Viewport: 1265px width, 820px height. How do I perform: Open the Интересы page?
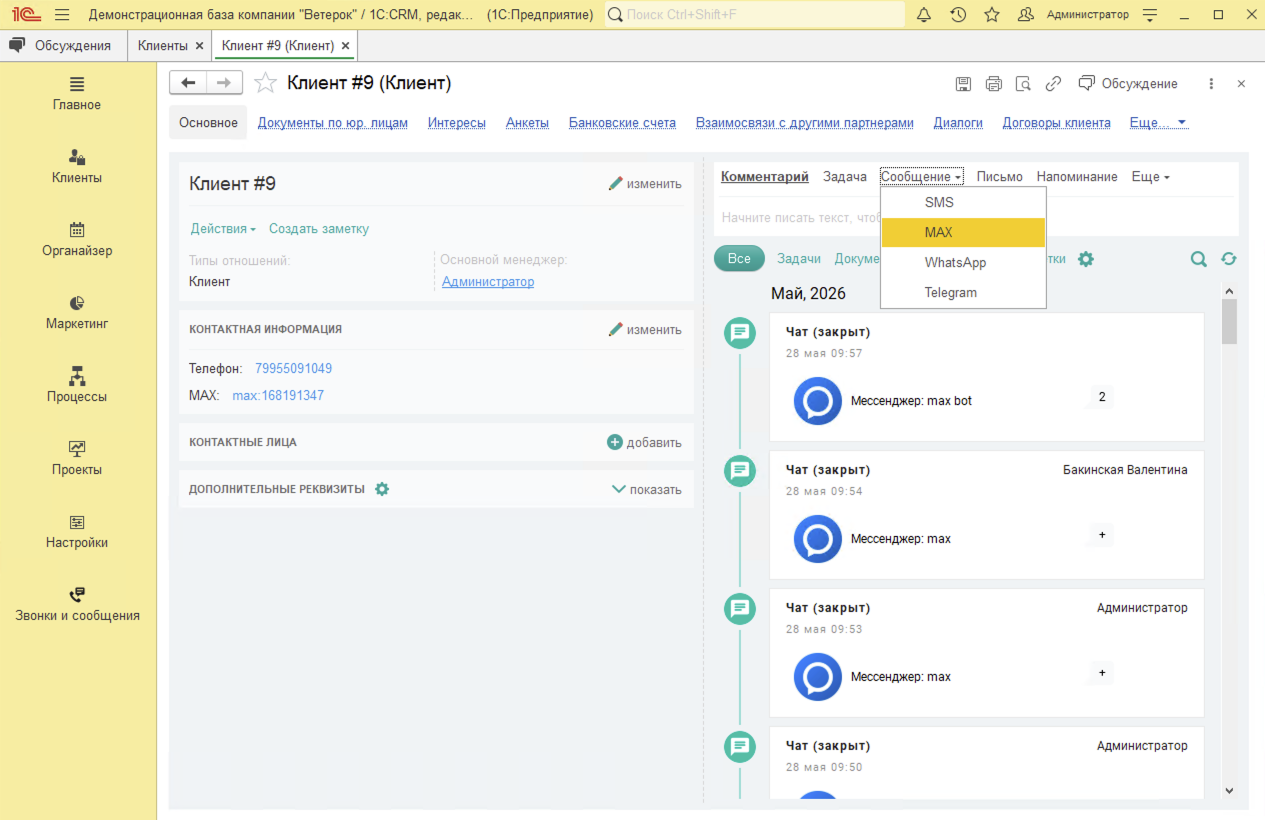[x=457, y=123]
